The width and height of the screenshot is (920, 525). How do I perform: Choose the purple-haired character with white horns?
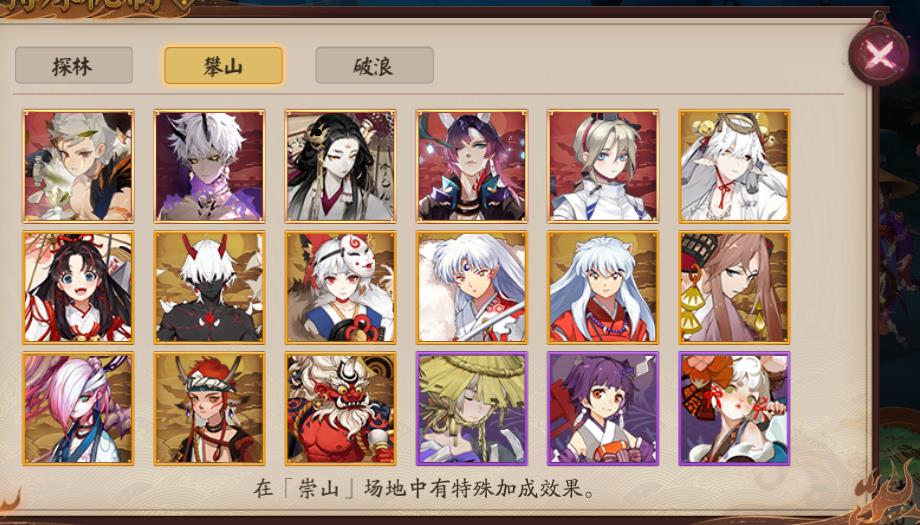coord(472,166)
